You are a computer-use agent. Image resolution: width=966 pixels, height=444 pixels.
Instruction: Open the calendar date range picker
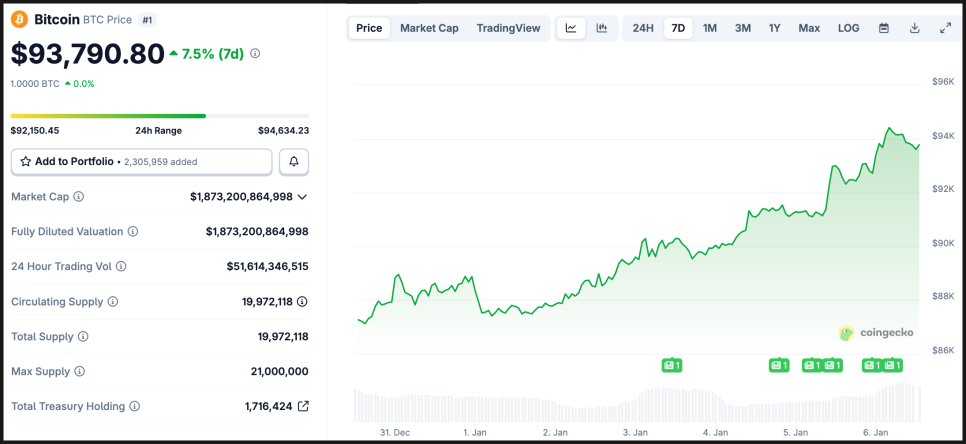[x=884, y=28]
